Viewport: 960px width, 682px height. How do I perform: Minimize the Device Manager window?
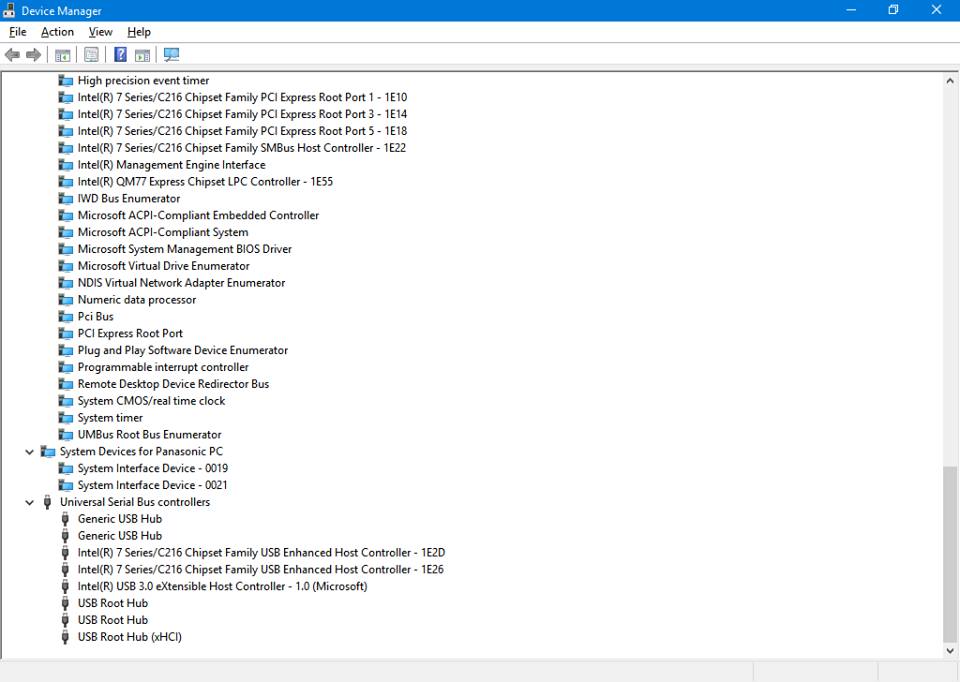click(x=851, y=10)
